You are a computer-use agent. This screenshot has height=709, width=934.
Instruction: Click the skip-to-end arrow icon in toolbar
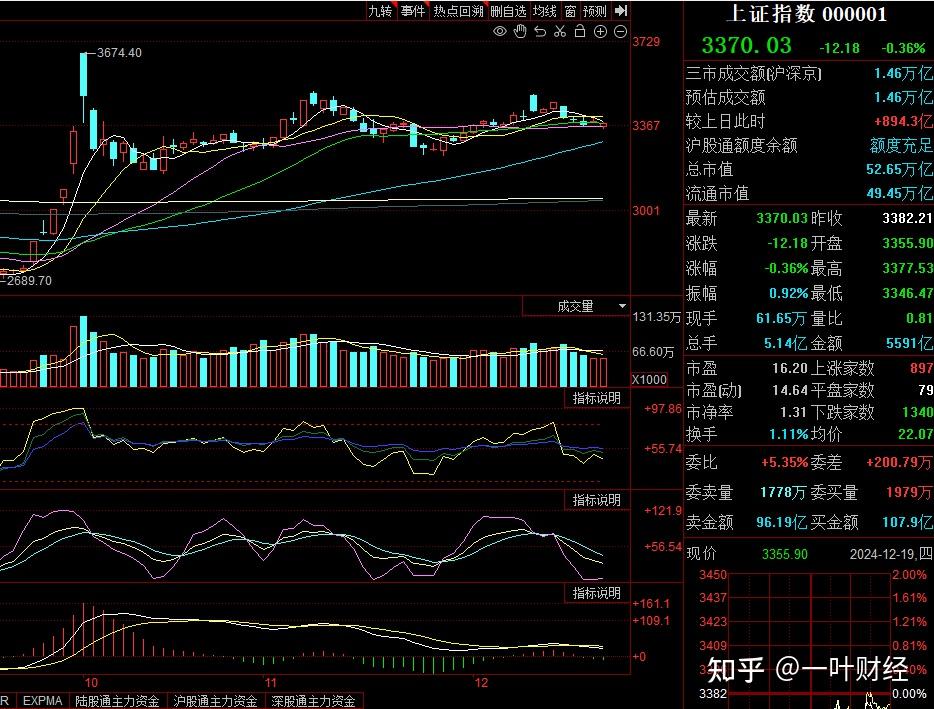621,11
